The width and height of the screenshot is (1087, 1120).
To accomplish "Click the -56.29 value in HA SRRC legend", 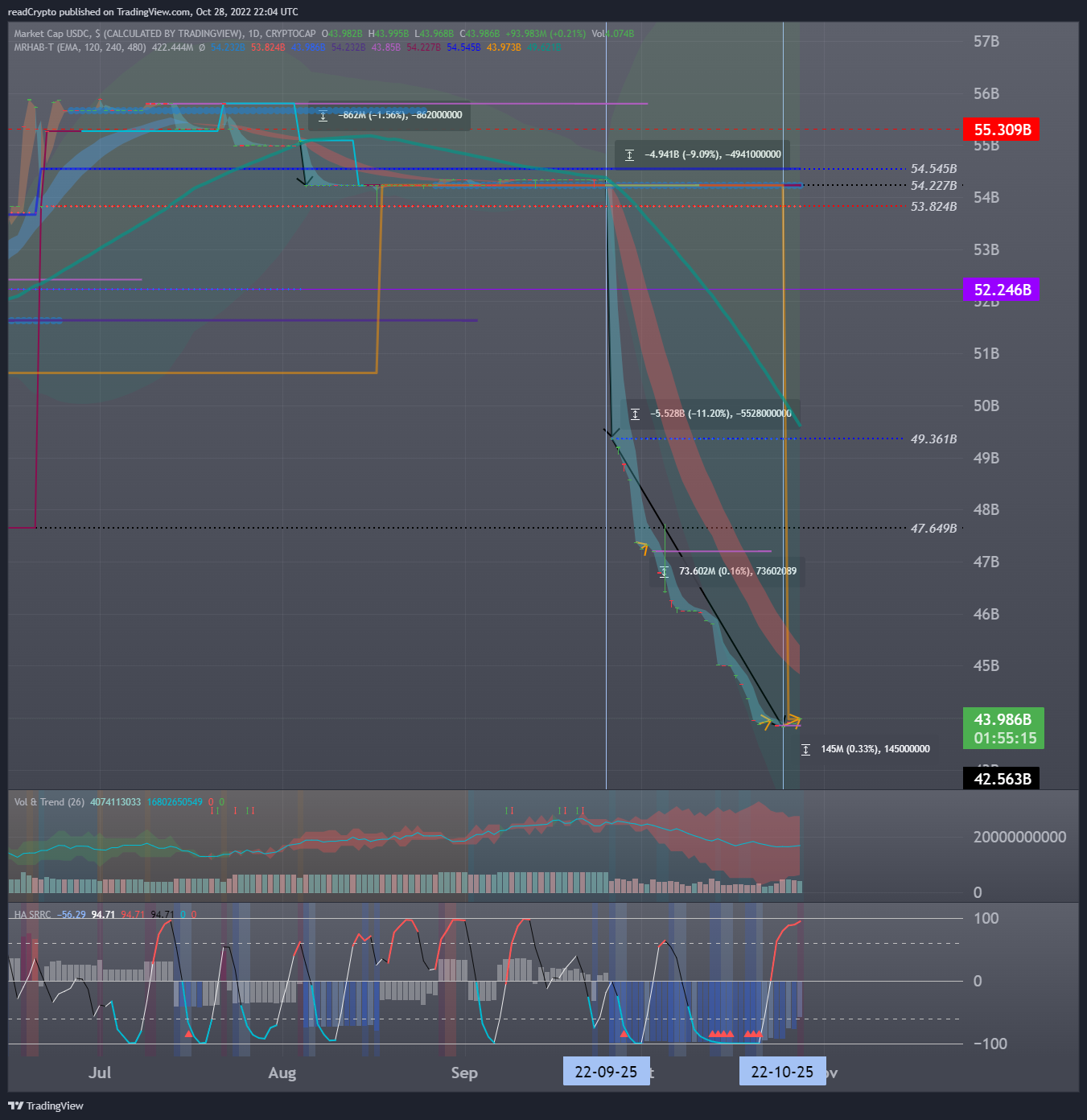I will [72, 915].
